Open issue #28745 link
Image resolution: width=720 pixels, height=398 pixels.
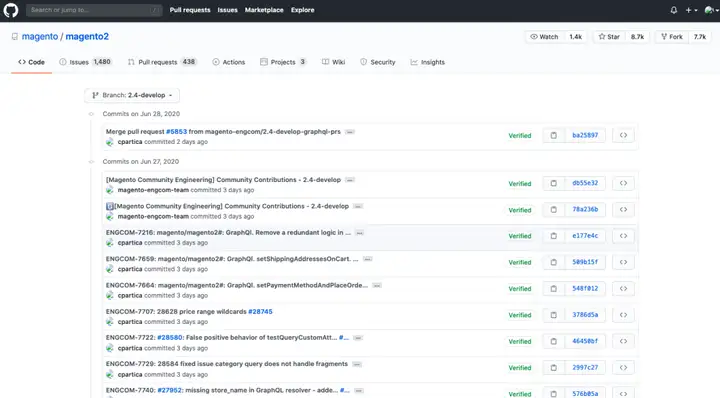pyautogui.click(x=260, y=312)
